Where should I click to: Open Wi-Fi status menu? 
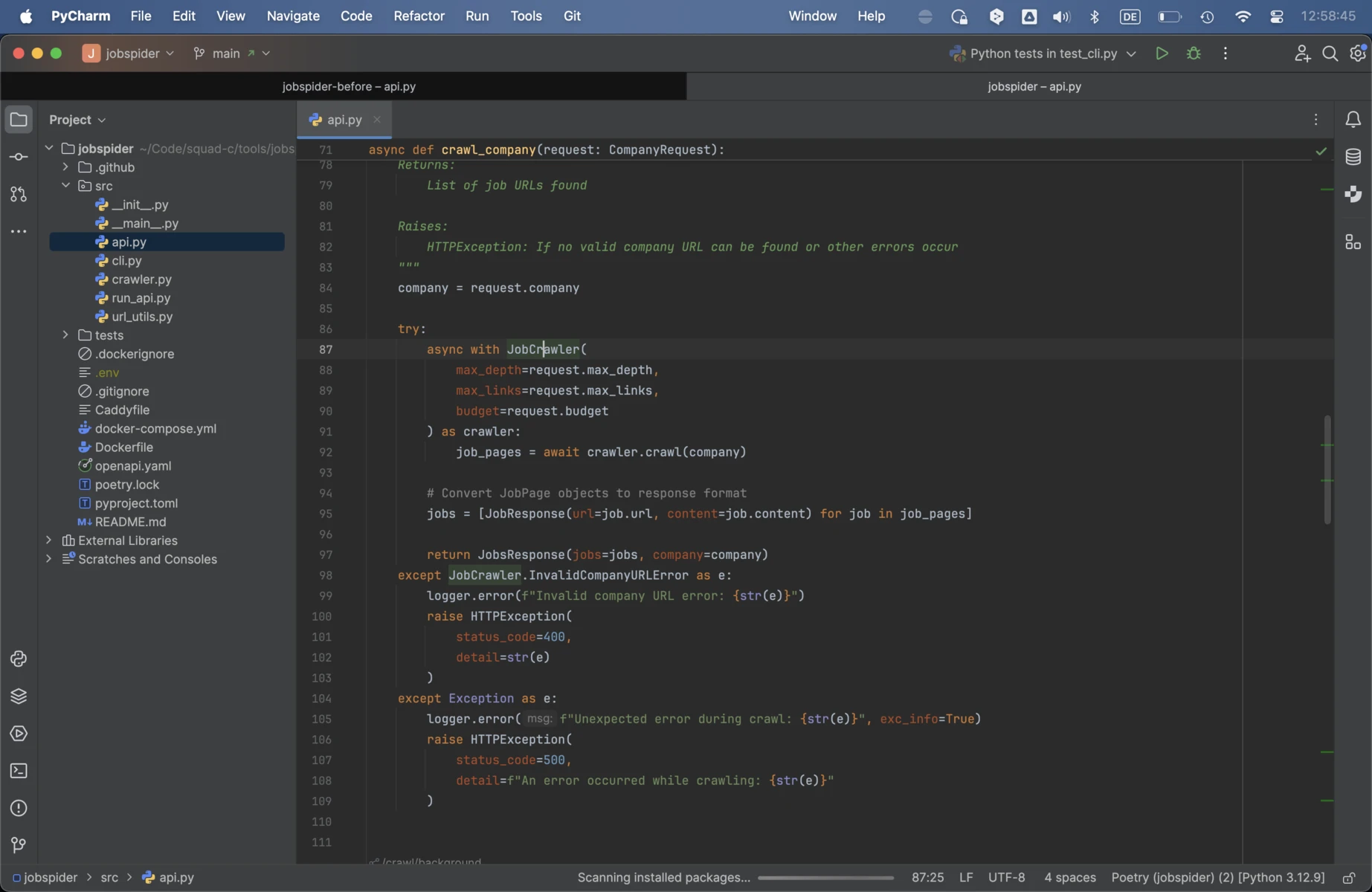tap(1243, 16)
